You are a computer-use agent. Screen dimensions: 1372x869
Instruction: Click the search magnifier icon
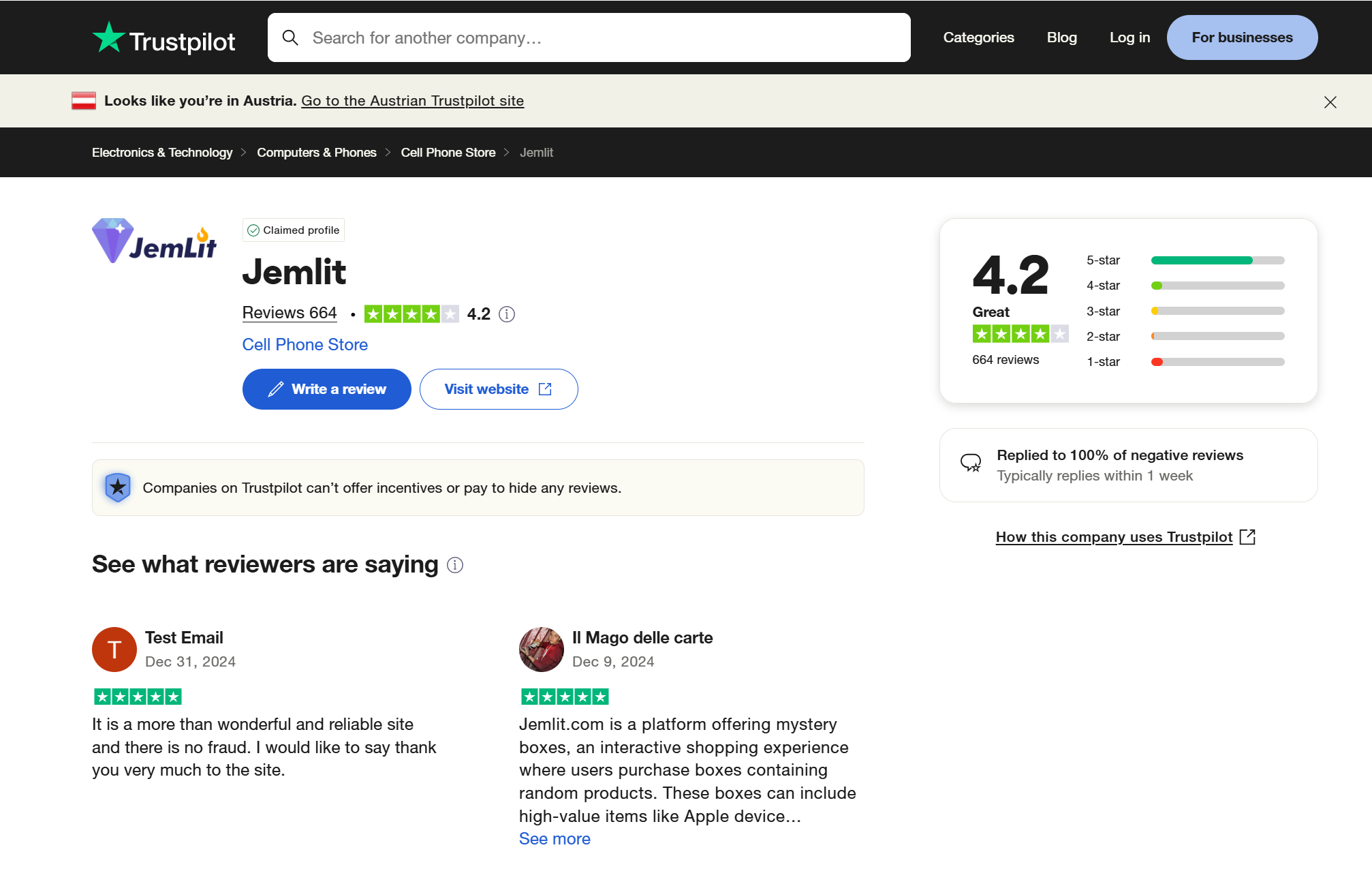tap(290, 37)
